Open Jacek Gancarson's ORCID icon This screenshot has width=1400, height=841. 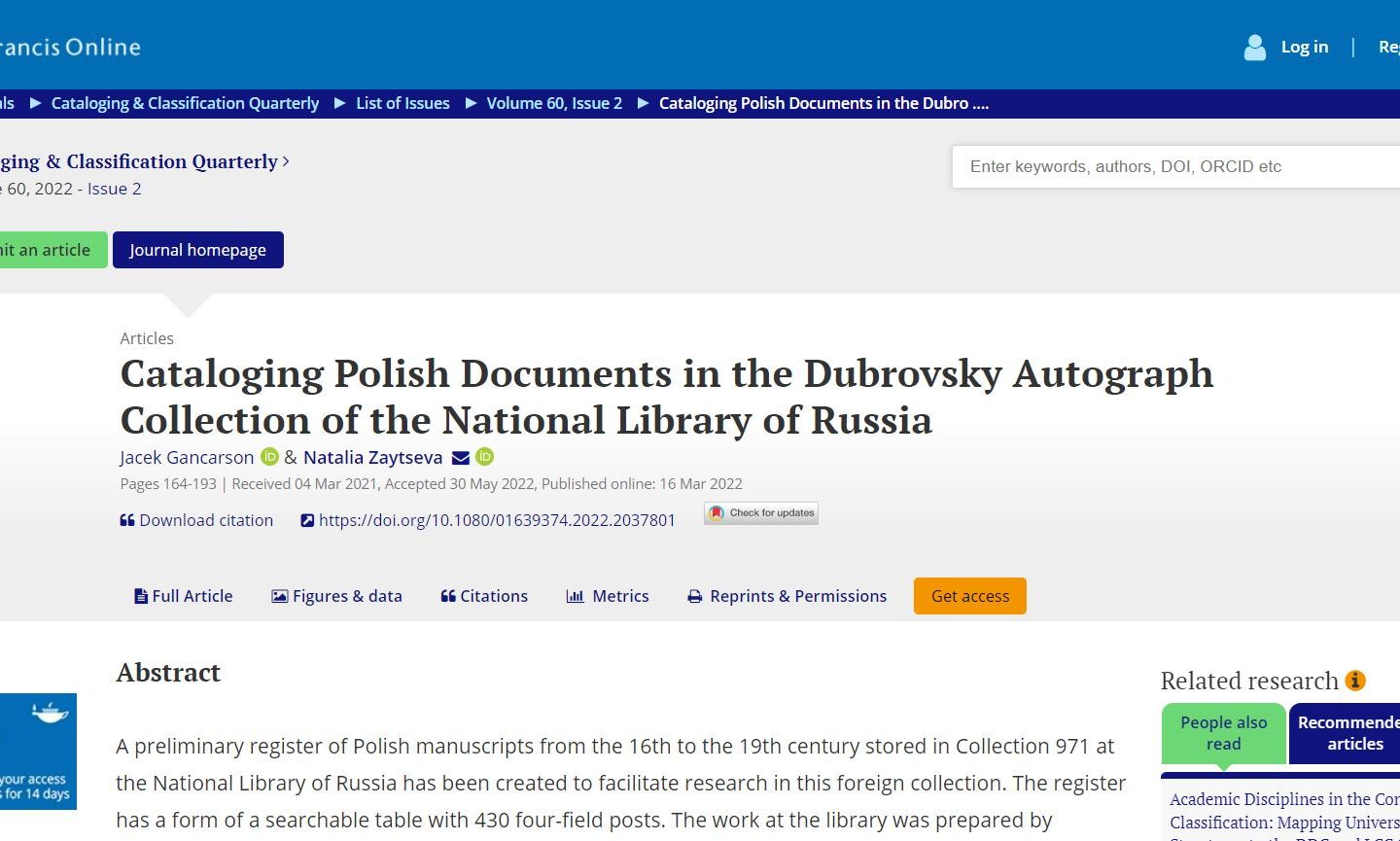269,457
